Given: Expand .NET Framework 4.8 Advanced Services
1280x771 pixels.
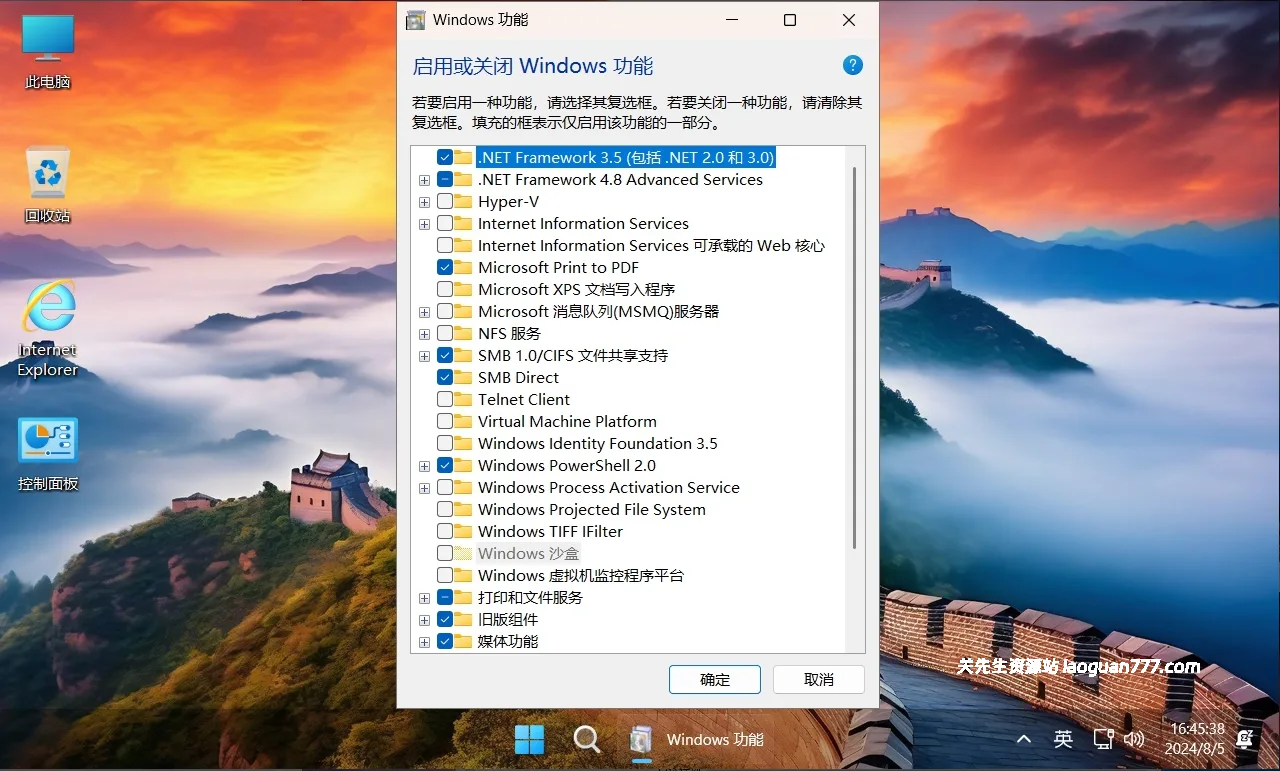Looking at the screenshot, I should [x=424, y=179].
